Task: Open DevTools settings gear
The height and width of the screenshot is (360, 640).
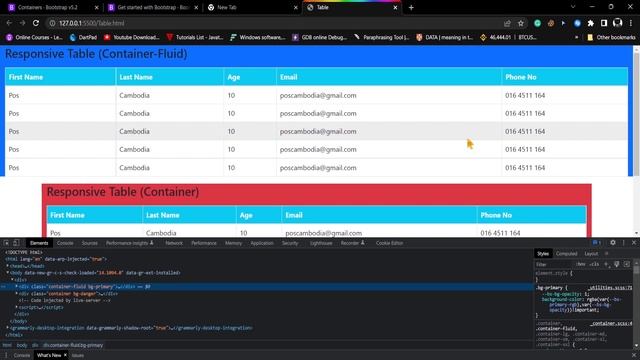Action: click(x=613, y=242)
